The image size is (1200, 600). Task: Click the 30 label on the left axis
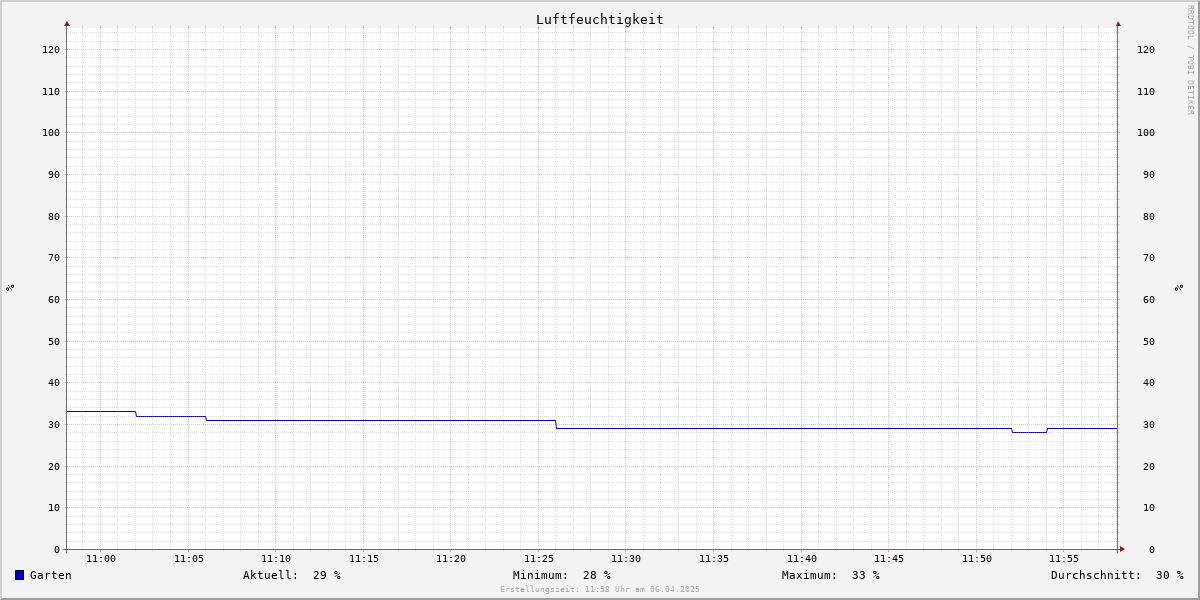[54, 424]
